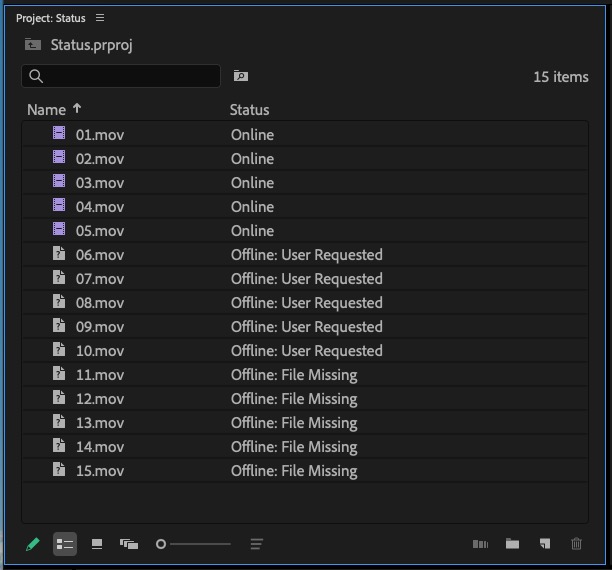This screenshot has height=570, width=612.
Task: Open the Project Status panel menu
Action: (x=100, y=18)
